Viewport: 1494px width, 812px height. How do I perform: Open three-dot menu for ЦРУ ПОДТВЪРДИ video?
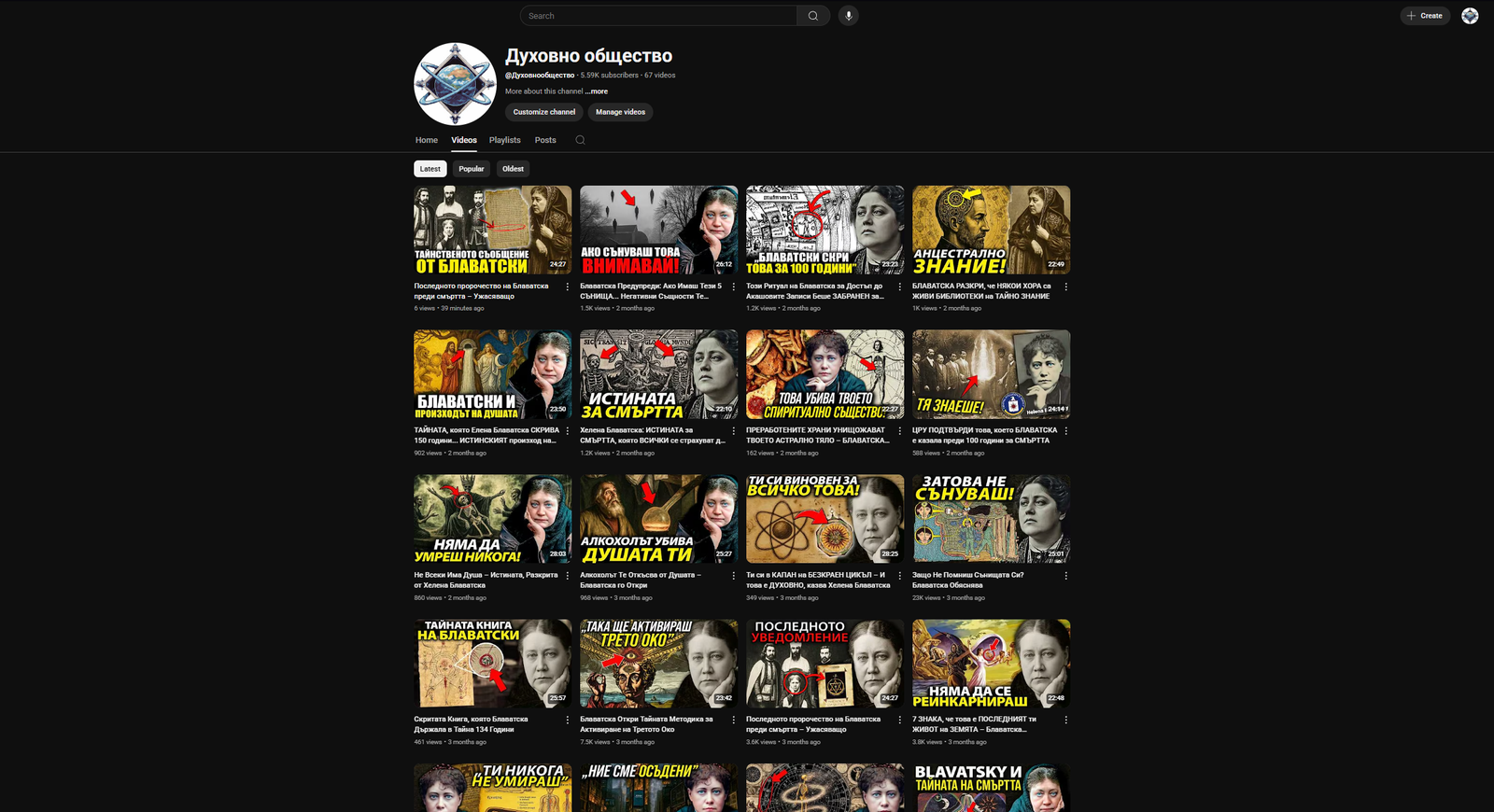tap(1065, 431)
